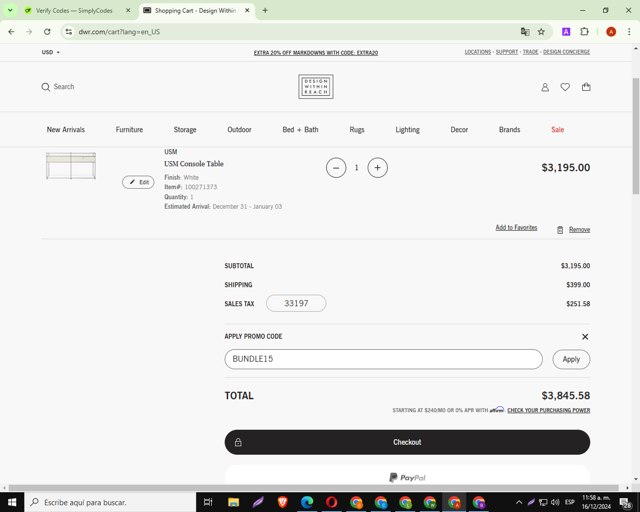Screen dimensions: 640x512
Task: Click the trash icon next to Remove
Action: pyautogui.click(x=560, y=230)
